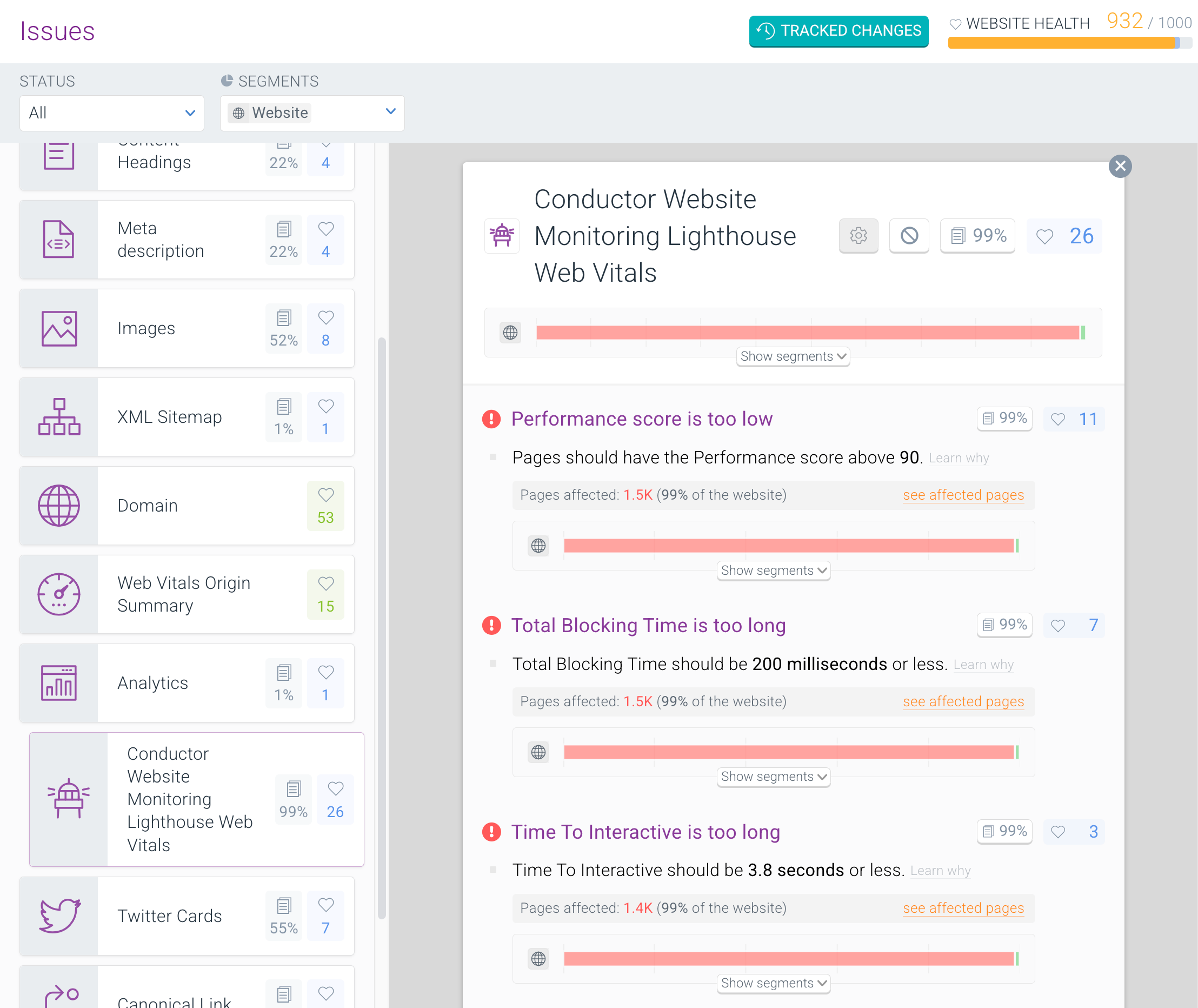Viewport: 1198px width, 1008px height.
Task: Click the 99% pages badge in panel header
Action: 977,235
